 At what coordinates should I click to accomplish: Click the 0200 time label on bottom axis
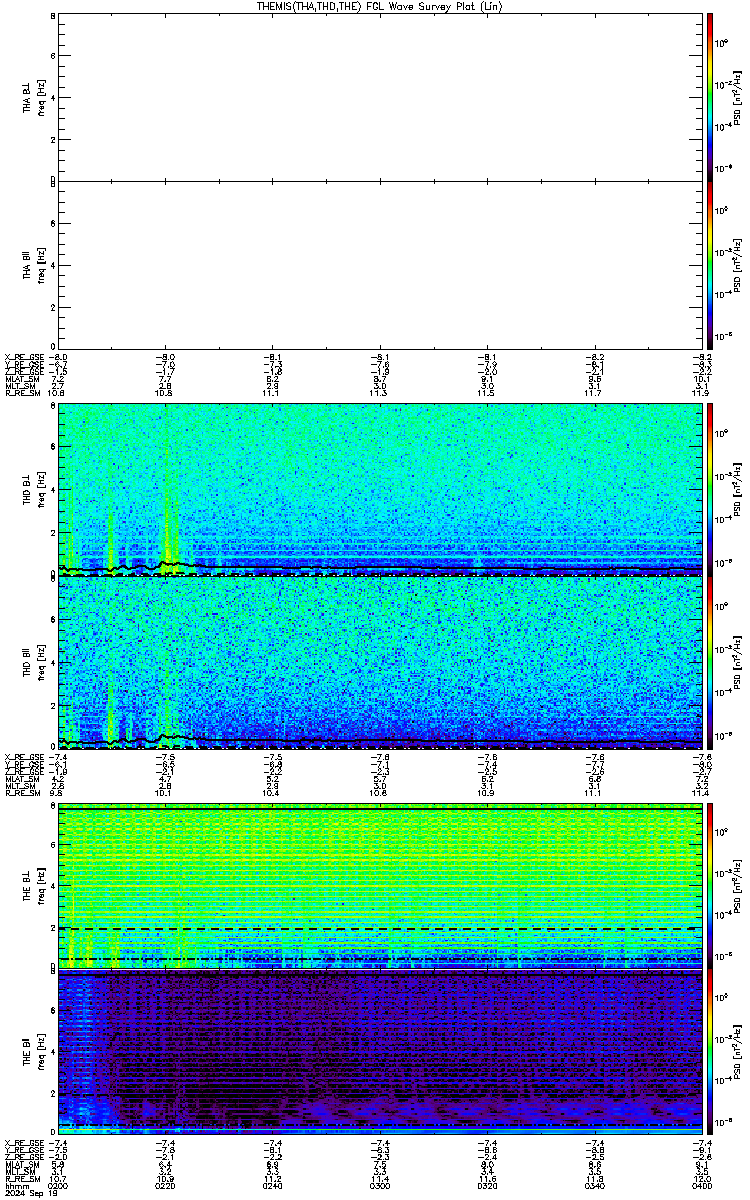59,1185
